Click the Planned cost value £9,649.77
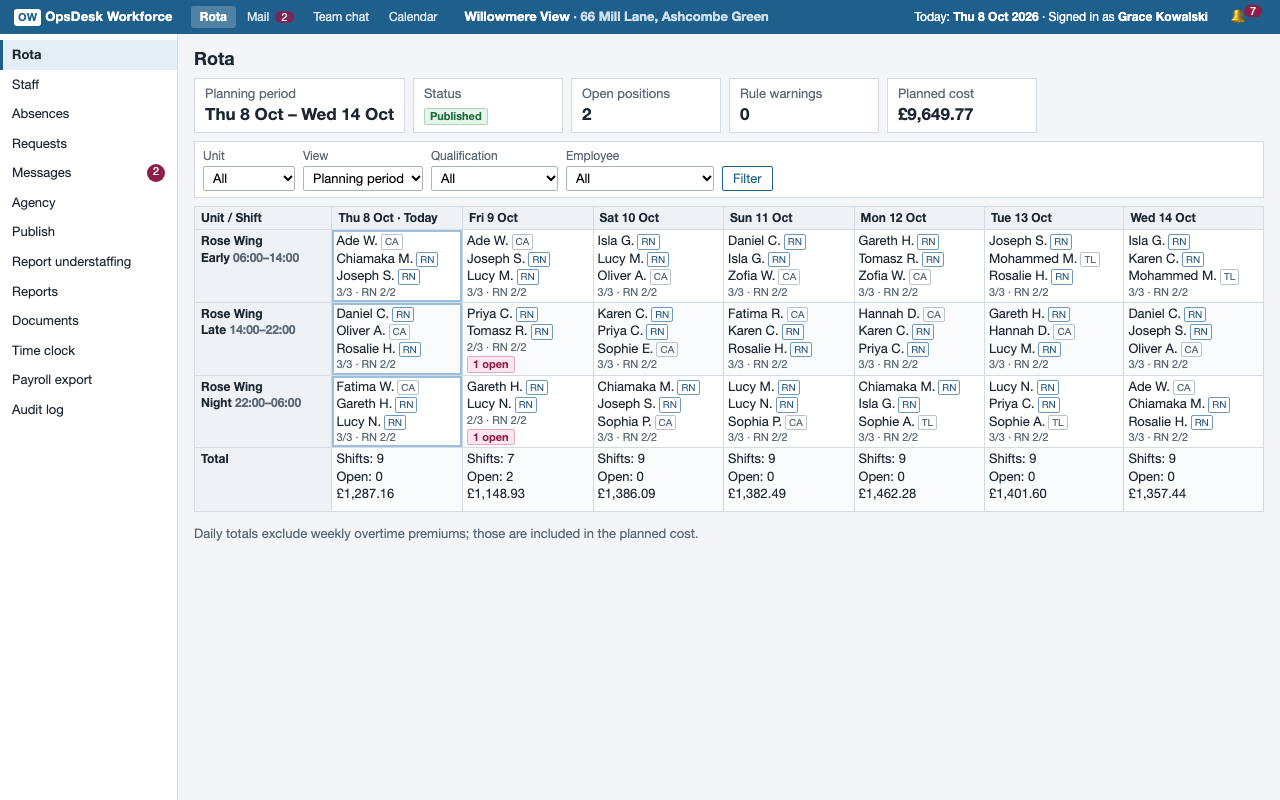This screenshot has height=800, width=1280. pyautogui.click(x=935, y=114)
